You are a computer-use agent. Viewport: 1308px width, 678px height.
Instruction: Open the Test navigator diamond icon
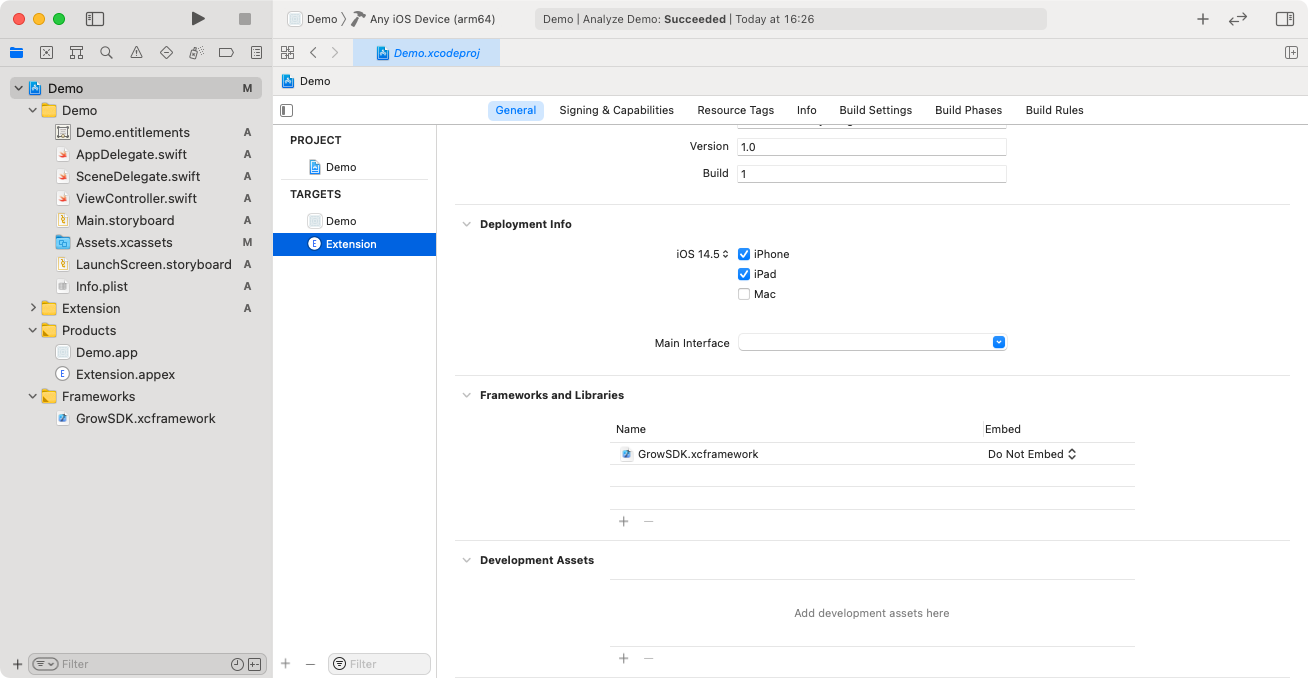[x=166, y=53]
